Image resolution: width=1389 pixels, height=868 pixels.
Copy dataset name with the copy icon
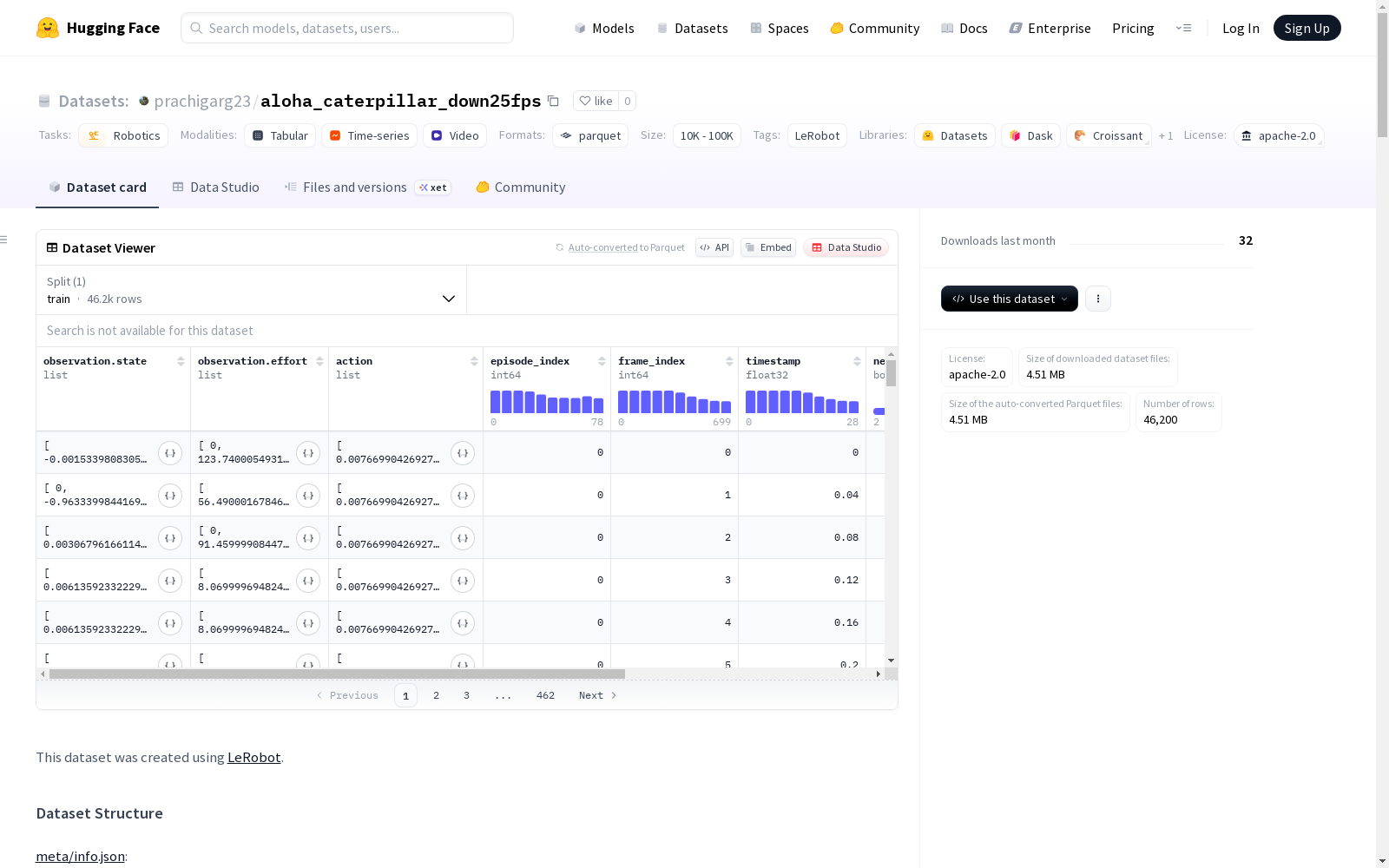click(553, 101)
